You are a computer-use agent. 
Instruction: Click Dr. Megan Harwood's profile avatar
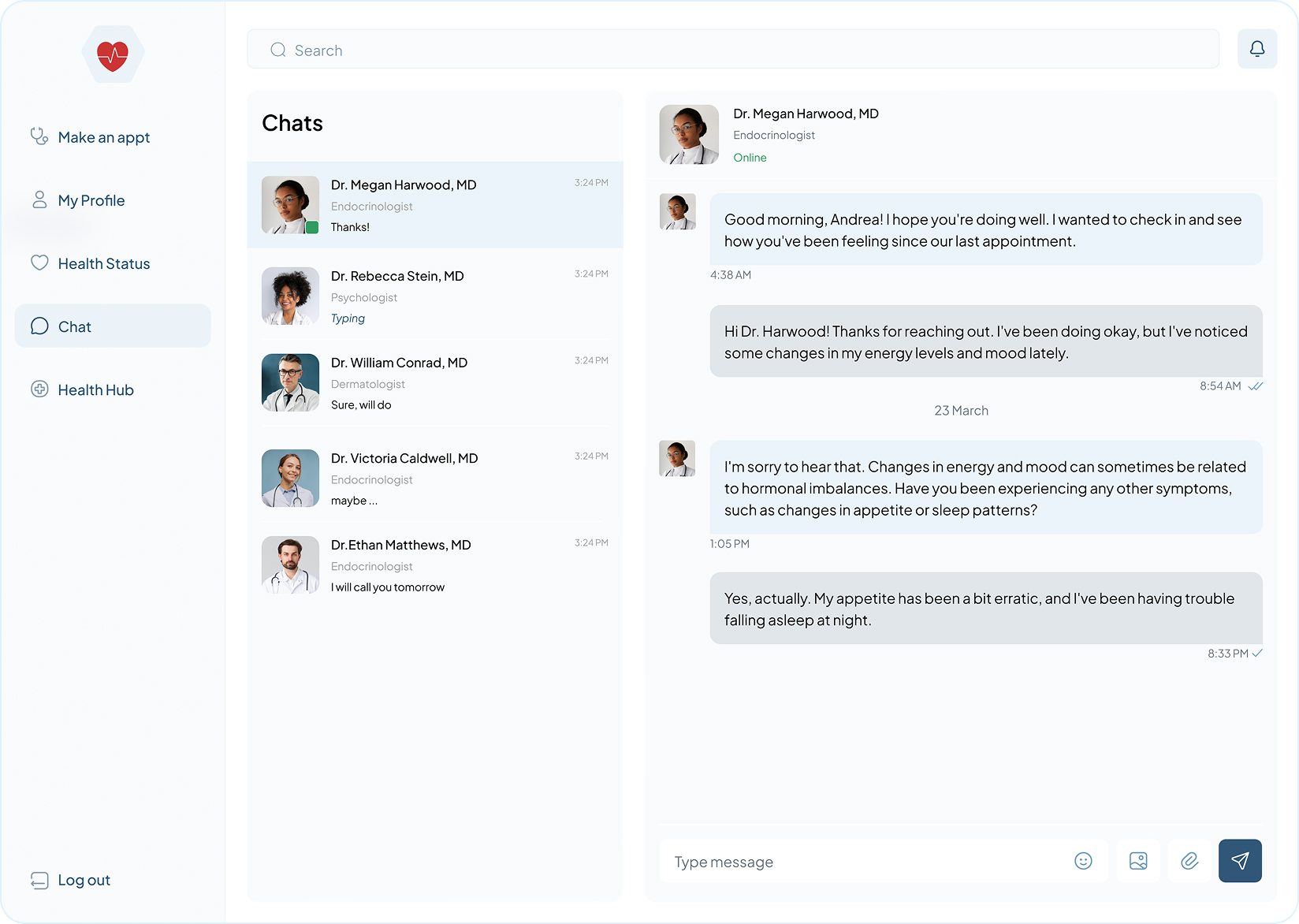[688, 134]
